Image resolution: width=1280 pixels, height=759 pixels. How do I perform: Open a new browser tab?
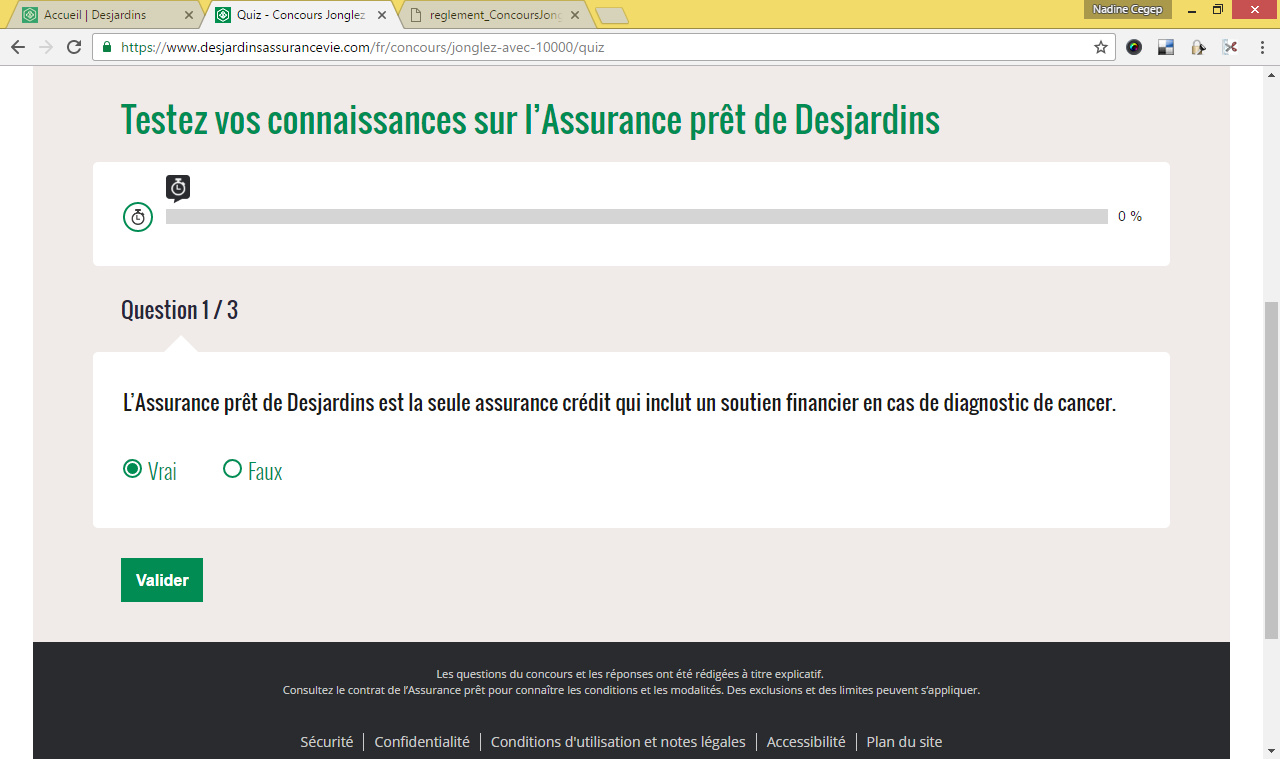(611, 15)
